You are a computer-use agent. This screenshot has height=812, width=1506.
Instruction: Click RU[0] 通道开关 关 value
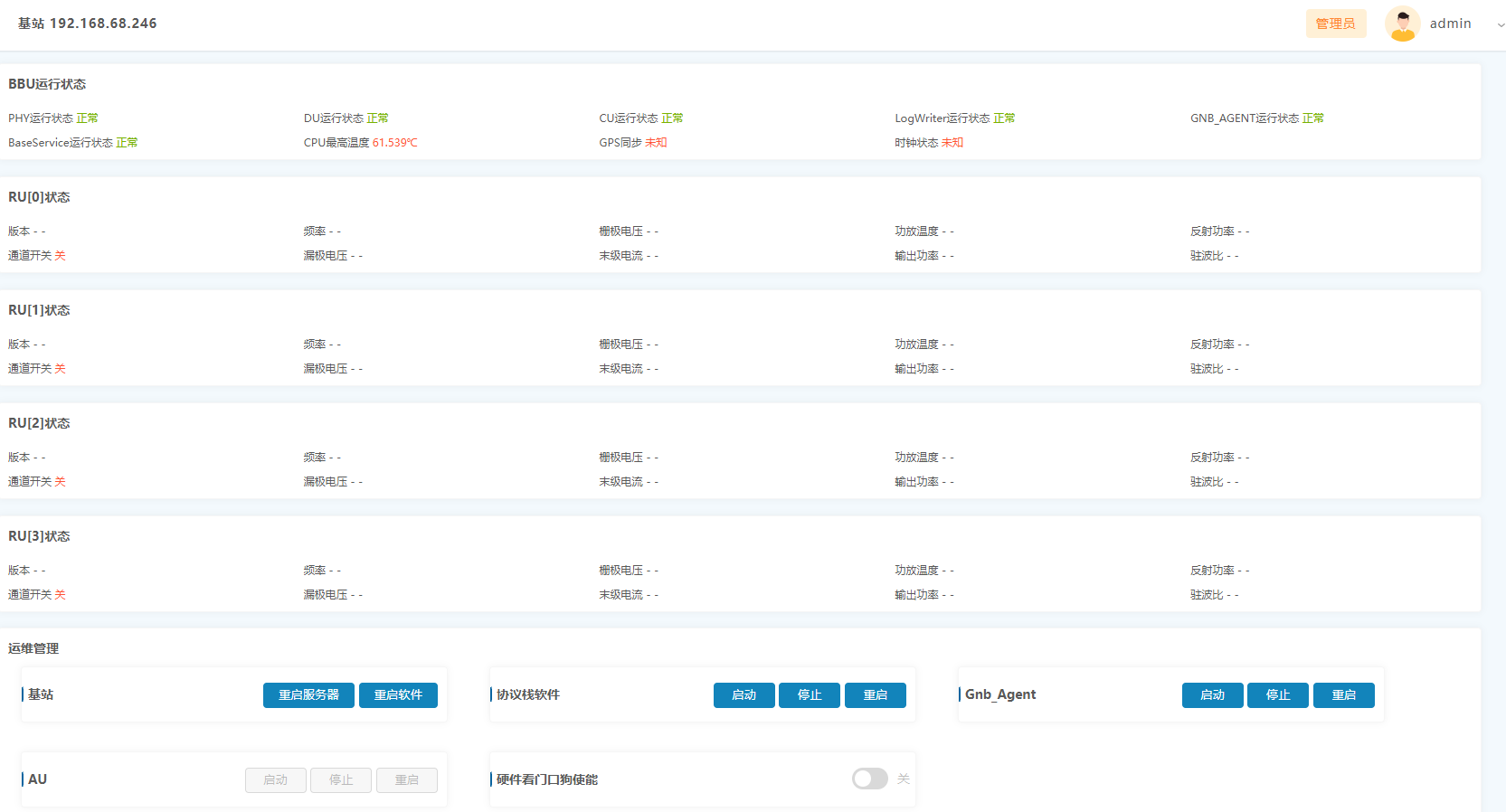tap(37, 256)
